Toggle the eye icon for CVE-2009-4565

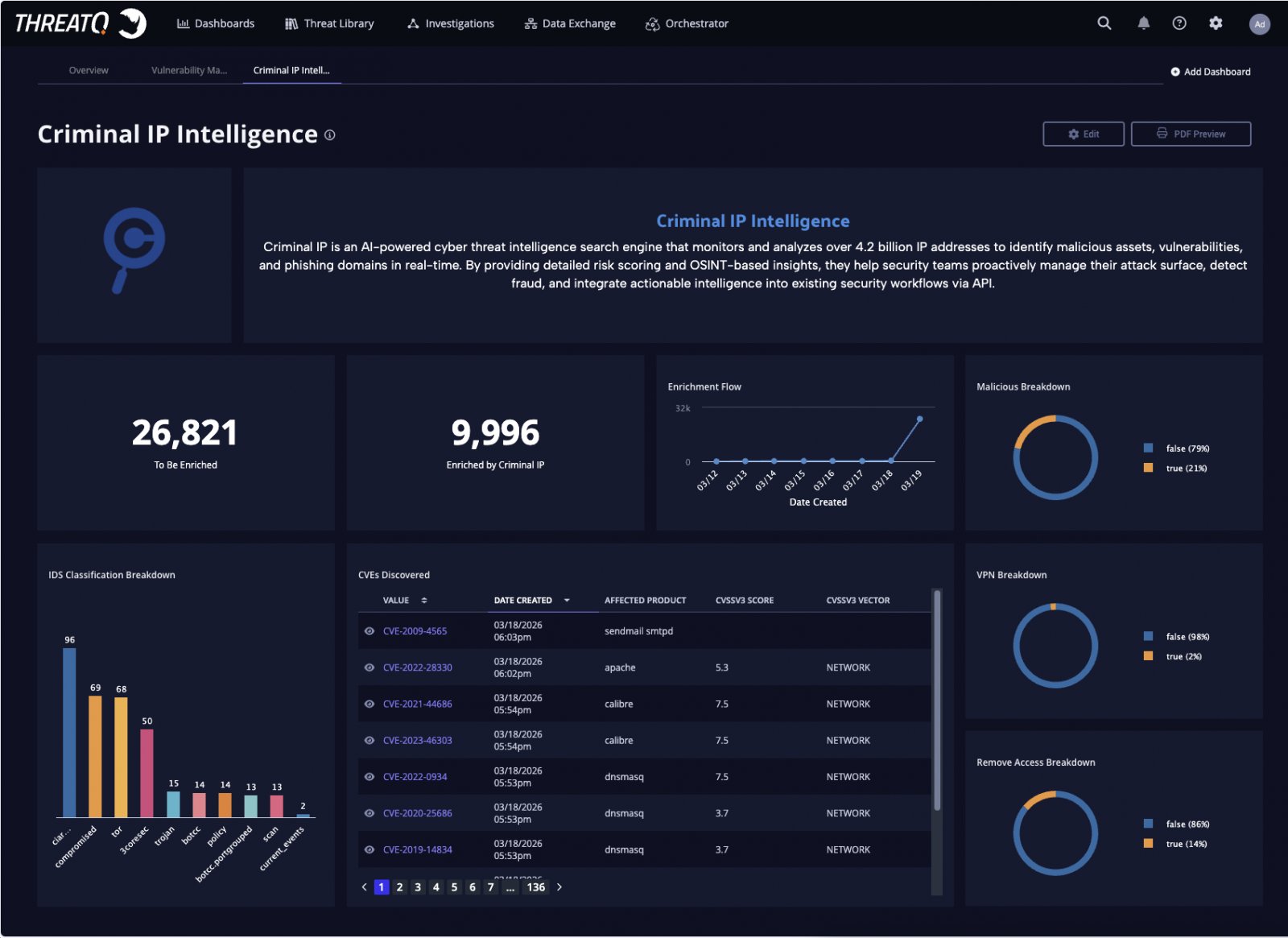click(369, 631)
